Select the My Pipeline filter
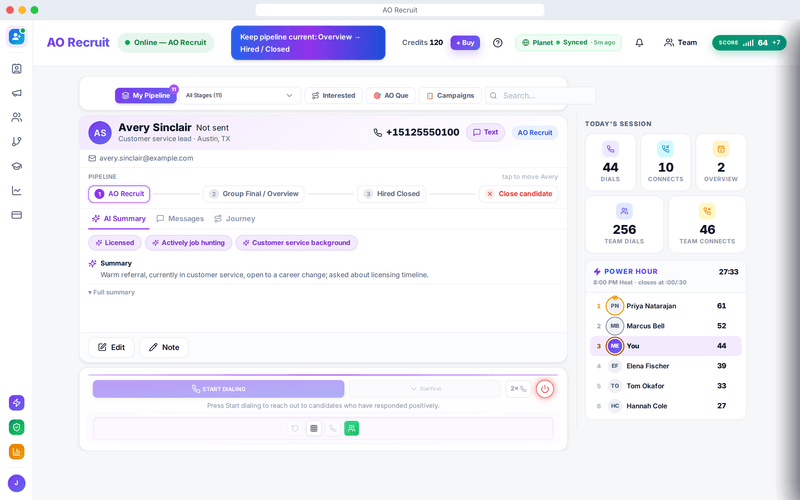The image size is (800, 500). coord(146,95)
